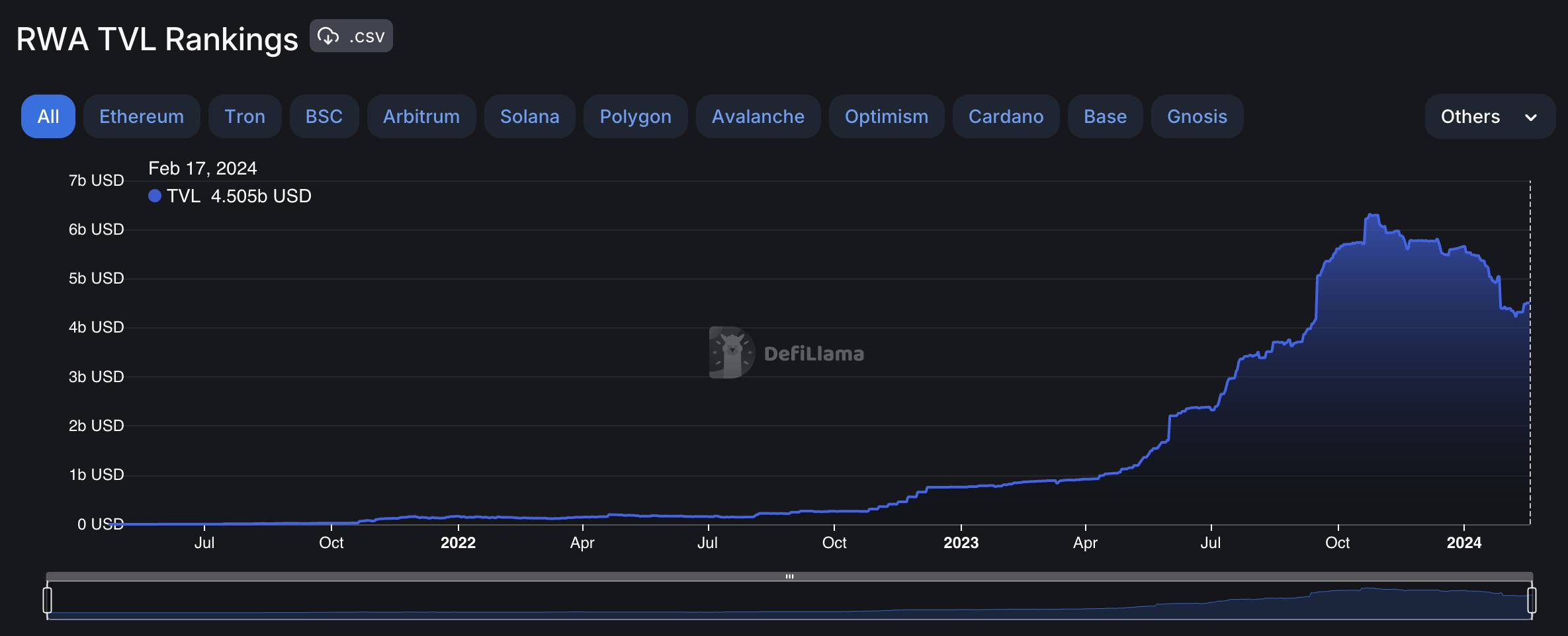Click the 1b USD axis label
This screenshot has height=636, width=1568.
[x=96, y=475]
